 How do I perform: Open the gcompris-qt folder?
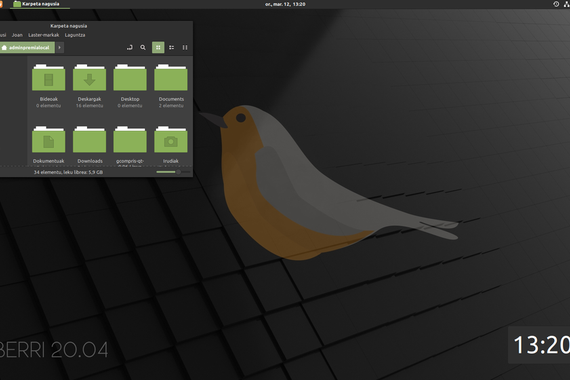[x=130, y=140]
